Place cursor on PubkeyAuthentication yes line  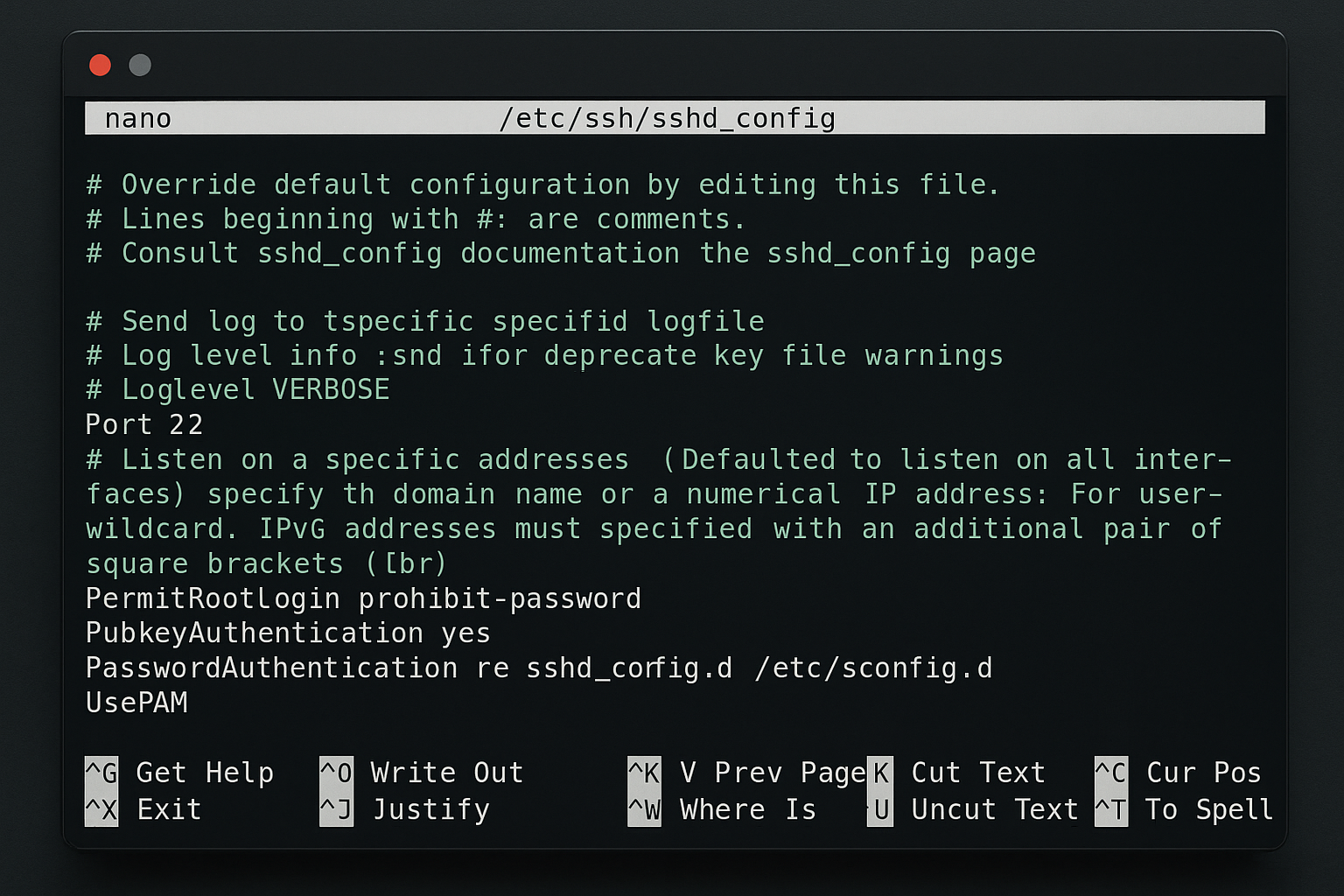288,633
